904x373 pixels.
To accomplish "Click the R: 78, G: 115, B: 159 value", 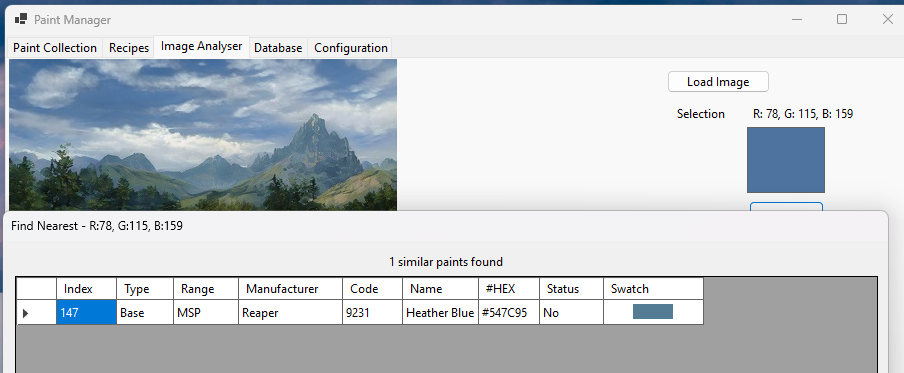I will 803,114.
